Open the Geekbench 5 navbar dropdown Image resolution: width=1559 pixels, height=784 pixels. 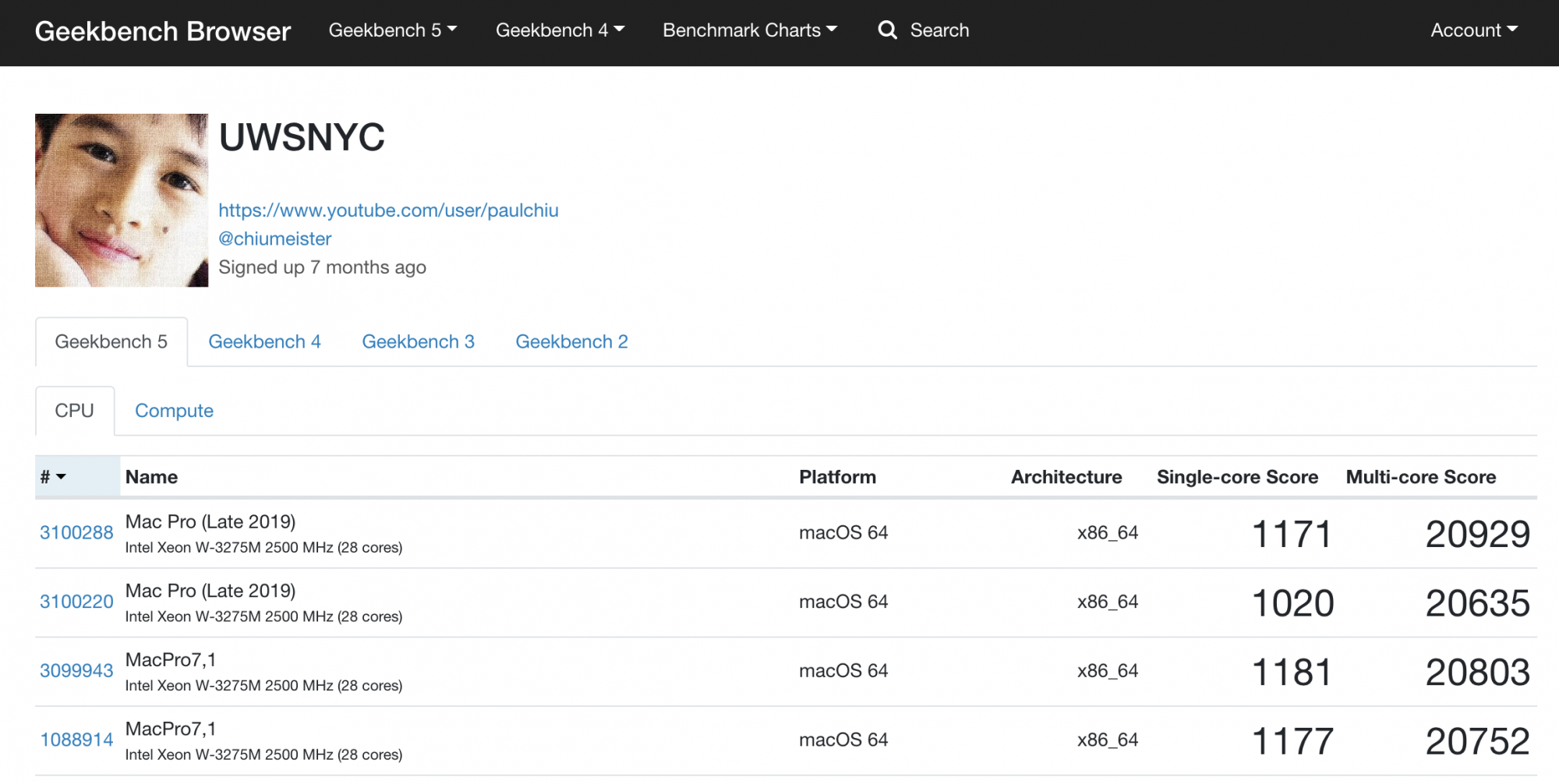(392, 30)
